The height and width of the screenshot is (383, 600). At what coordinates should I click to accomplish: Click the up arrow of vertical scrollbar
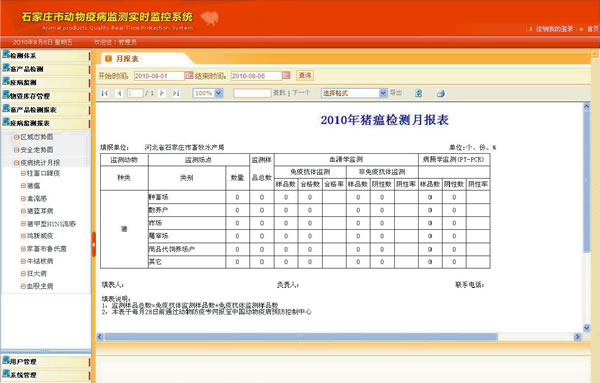(587, 108)
